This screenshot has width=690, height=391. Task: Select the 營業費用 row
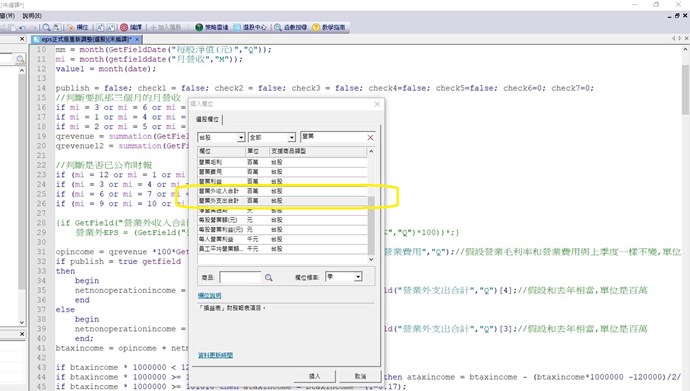point(282,172)
